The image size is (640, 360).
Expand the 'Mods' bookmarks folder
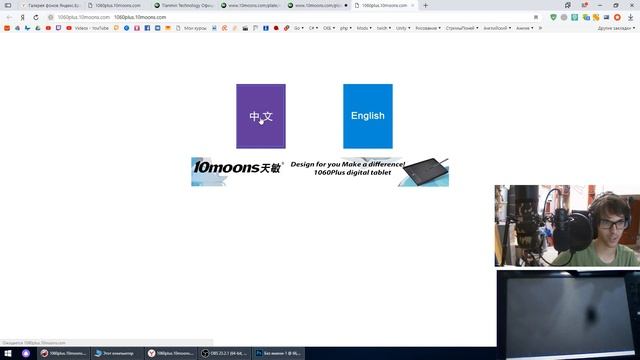(364, 28)
